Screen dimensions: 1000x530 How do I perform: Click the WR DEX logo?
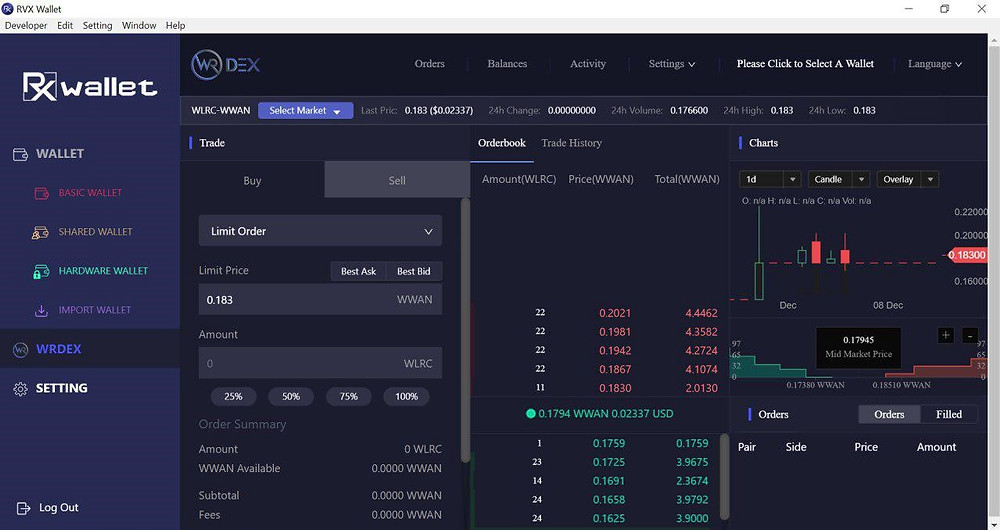coord(225,64)
